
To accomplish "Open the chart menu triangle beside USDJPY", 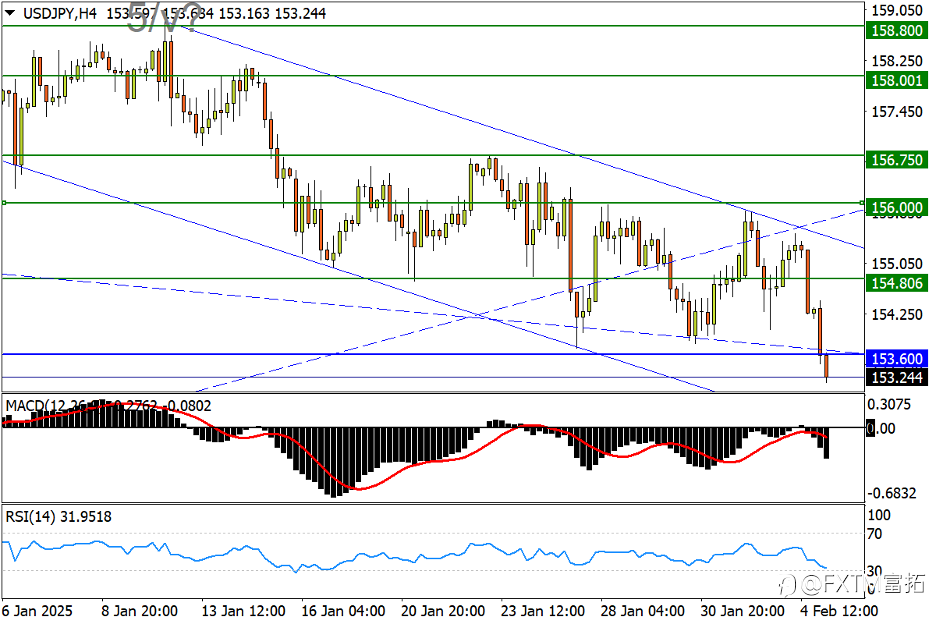I will (10, 13).
